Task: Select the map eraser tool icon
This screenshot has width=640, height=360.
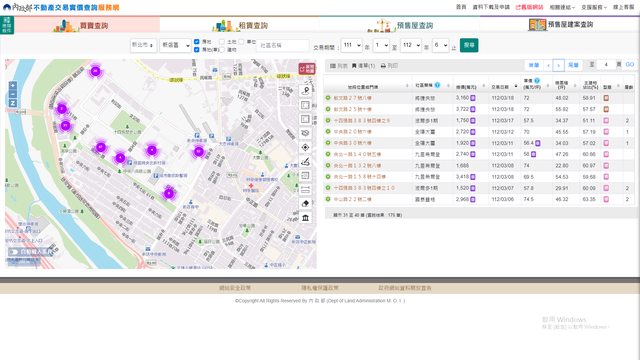Action: tap(305, 204)
